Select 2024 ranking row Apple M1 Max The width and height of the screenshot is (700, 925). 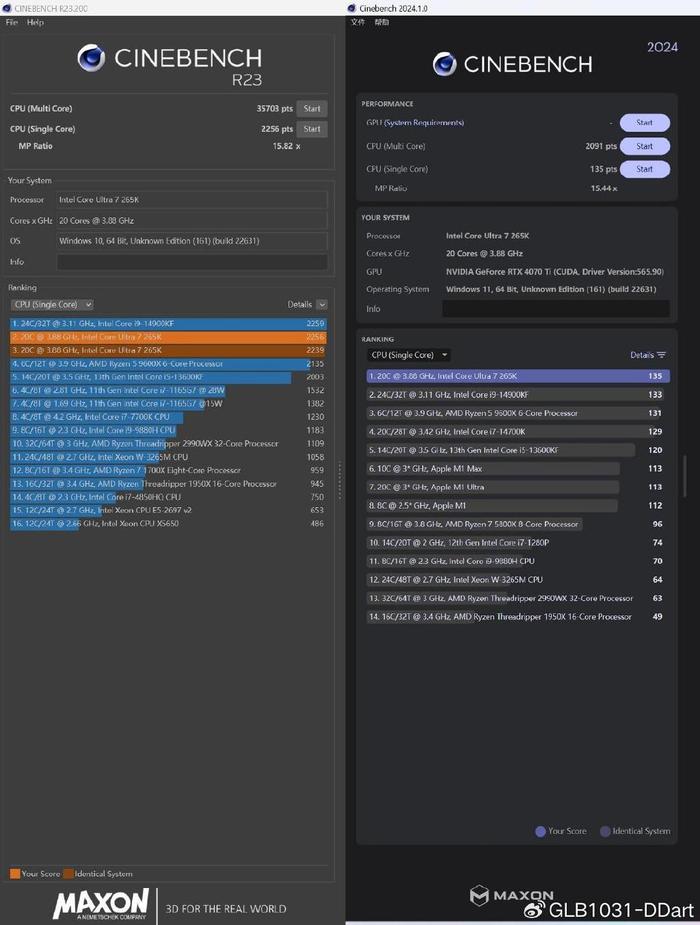point(518,468)
